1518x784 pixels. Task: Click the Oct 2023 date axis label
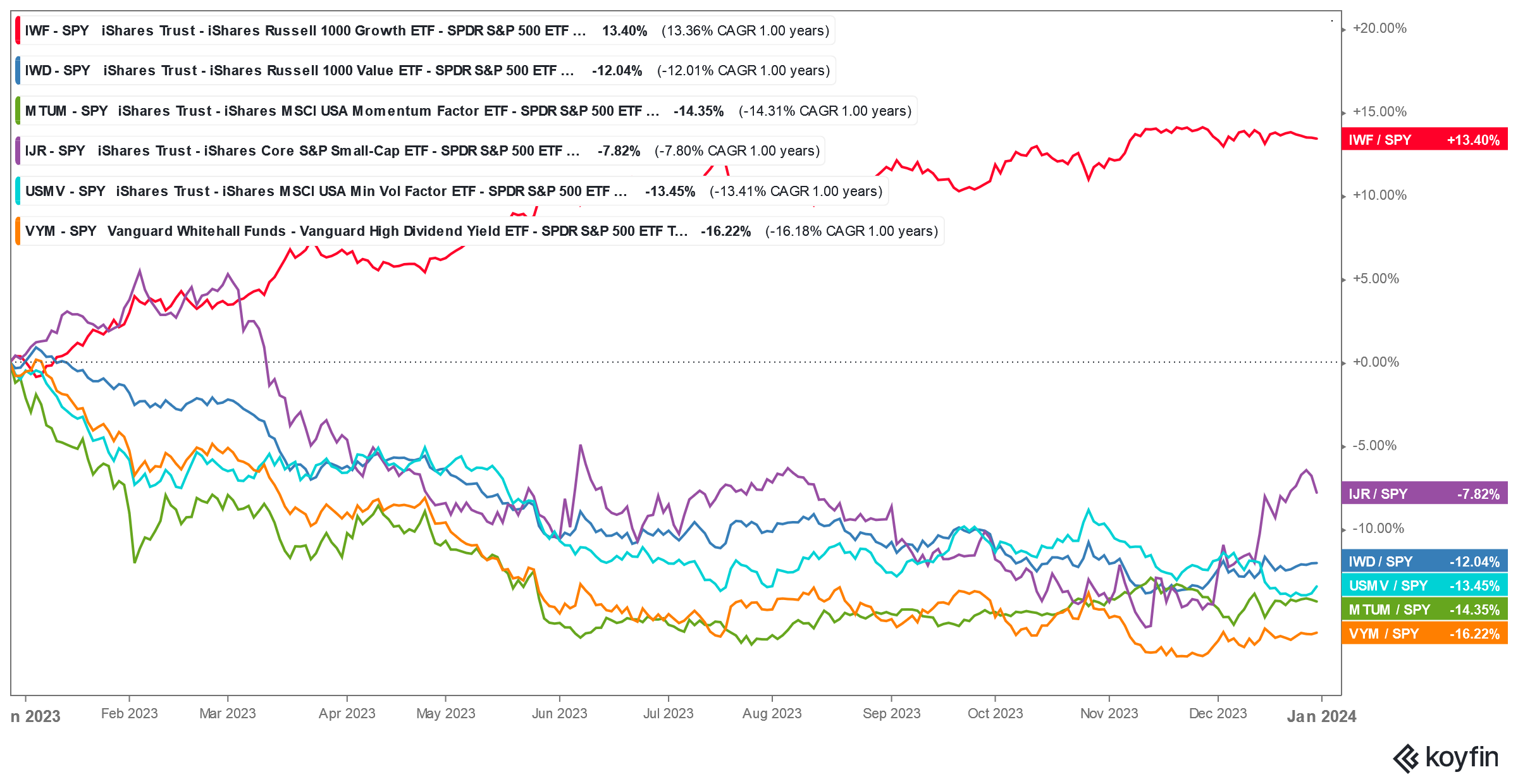[995, 714]
